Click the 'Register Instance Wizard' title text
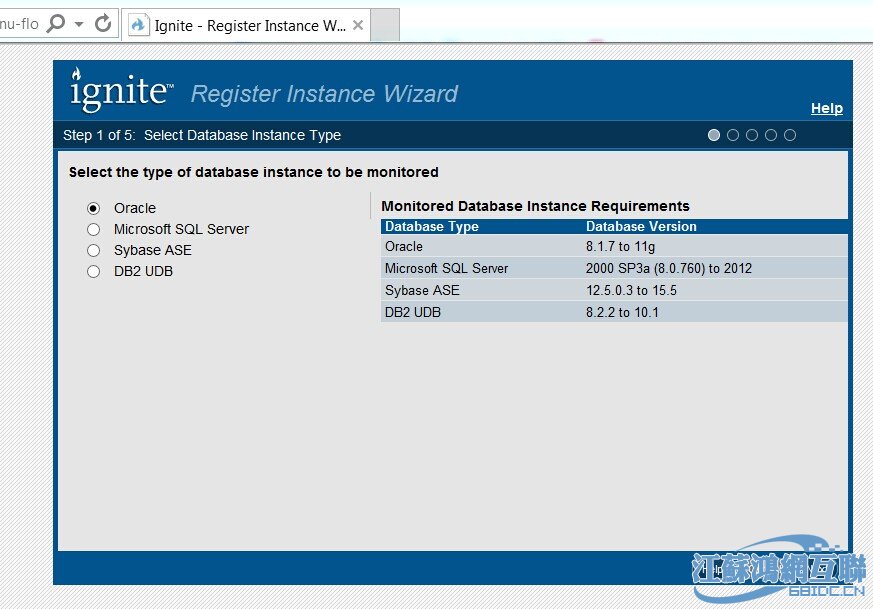The image size is (873, 609). click(x=324, y=94)
